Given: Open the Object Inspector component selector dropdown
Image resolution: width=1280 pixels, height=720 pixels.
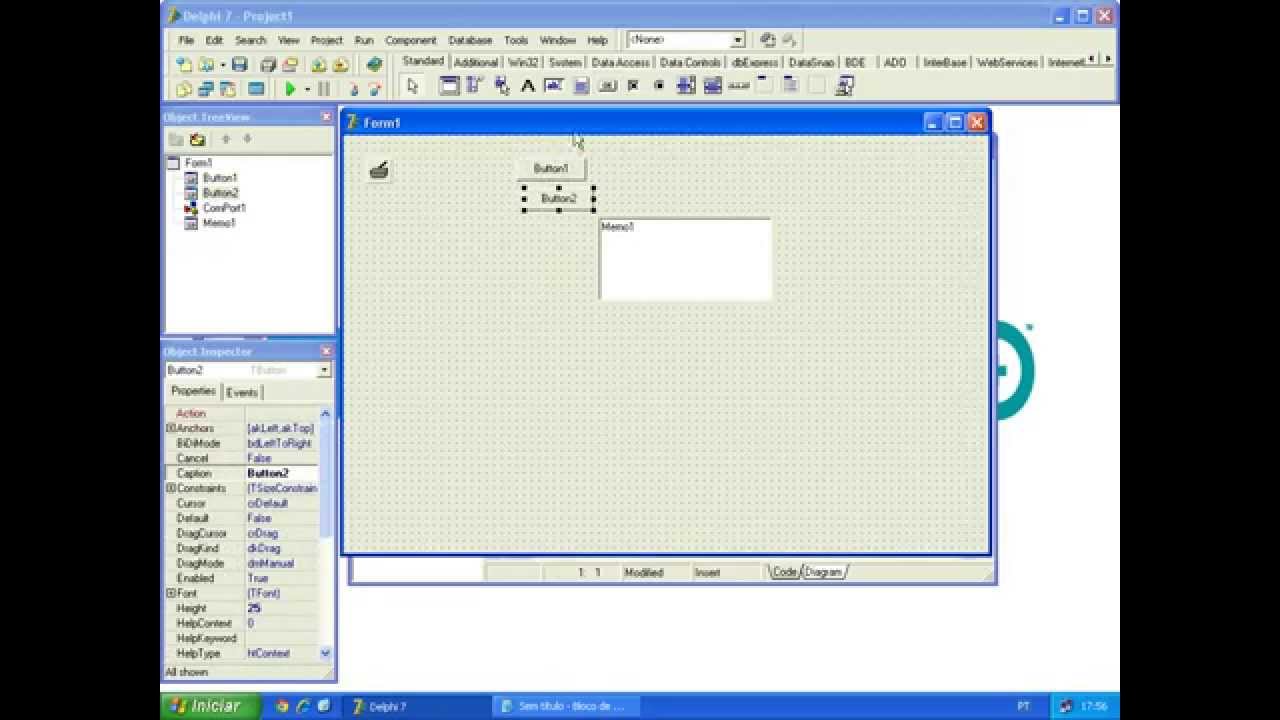Looking at the screenshot, I should click(324, 370).
